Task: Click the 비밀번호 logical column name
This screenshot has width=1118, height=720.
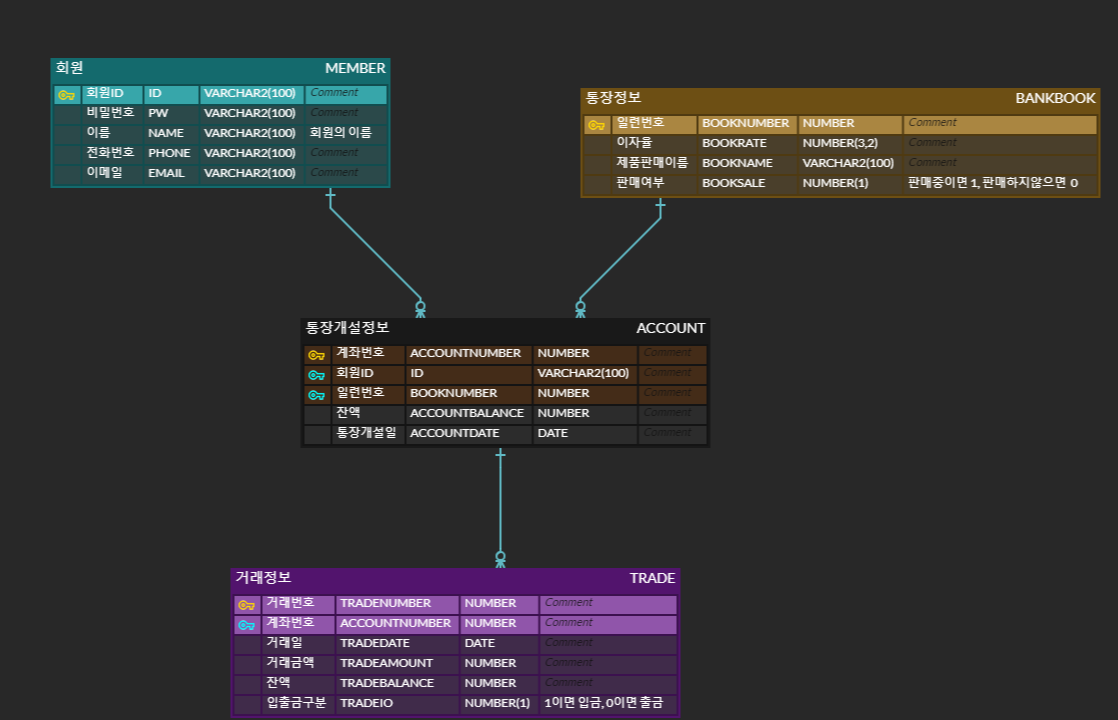Action: 111,112
